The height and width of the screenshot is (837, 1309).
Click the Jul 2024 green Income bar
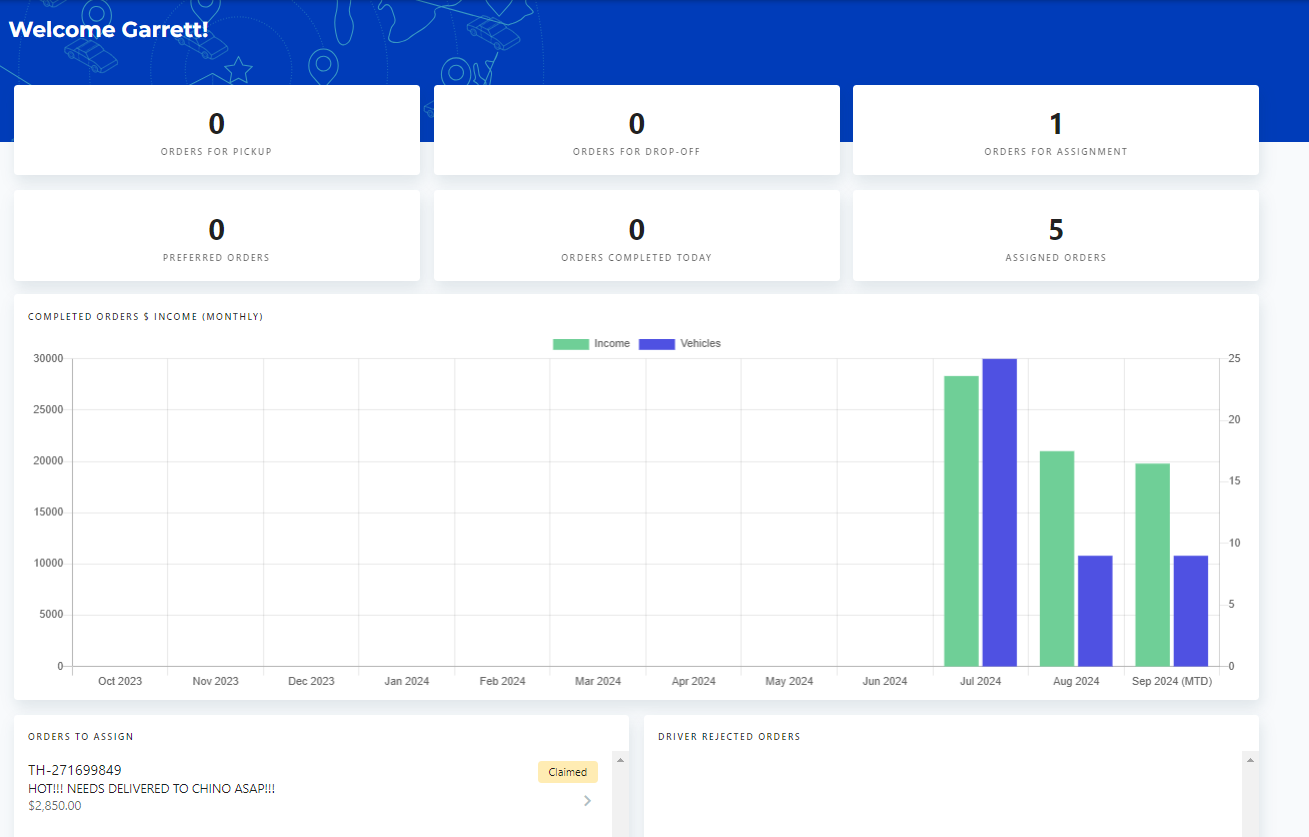coord(962,521)
